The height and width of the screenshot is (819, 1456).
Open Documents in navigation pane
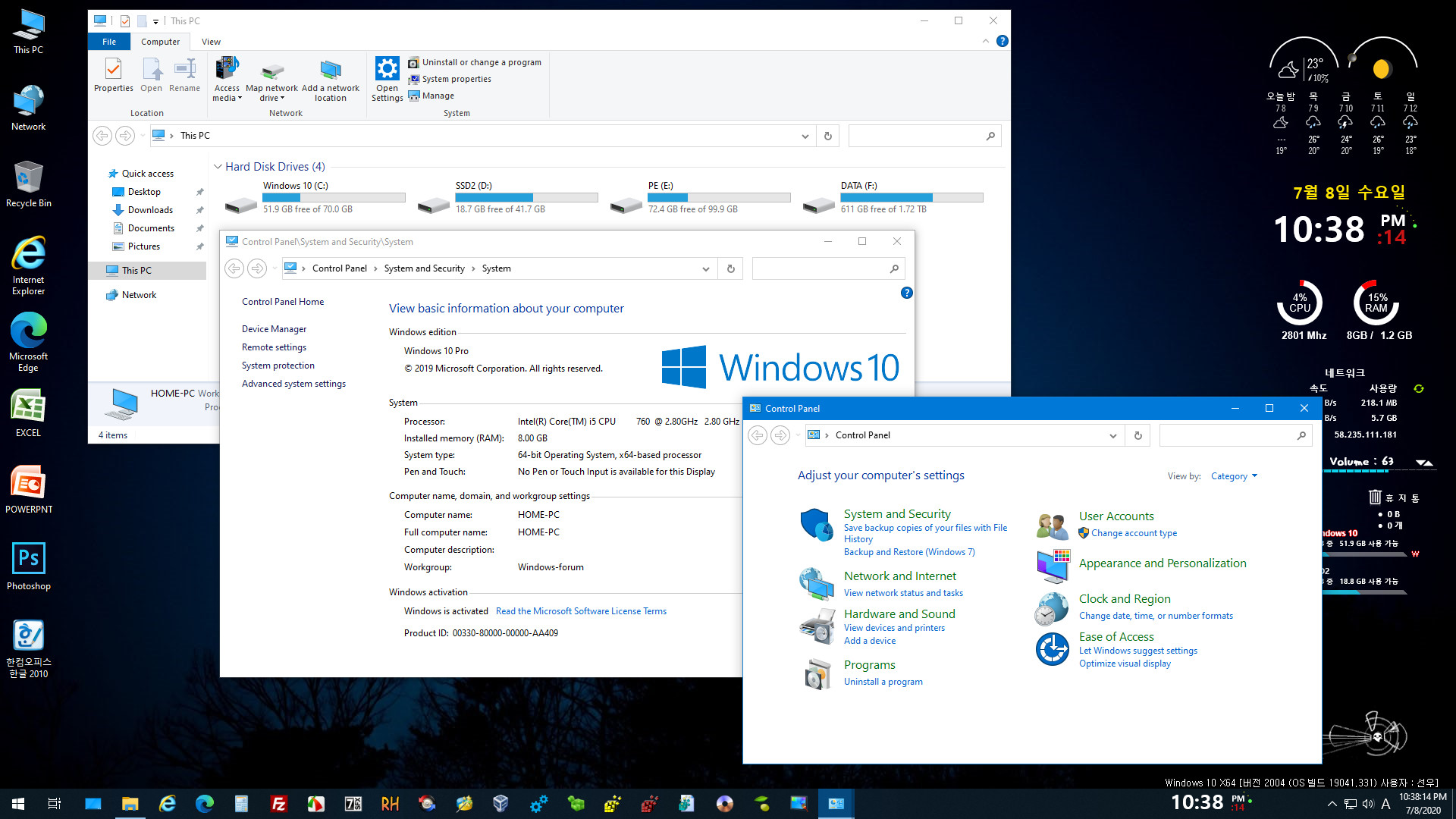coord(151,228)
